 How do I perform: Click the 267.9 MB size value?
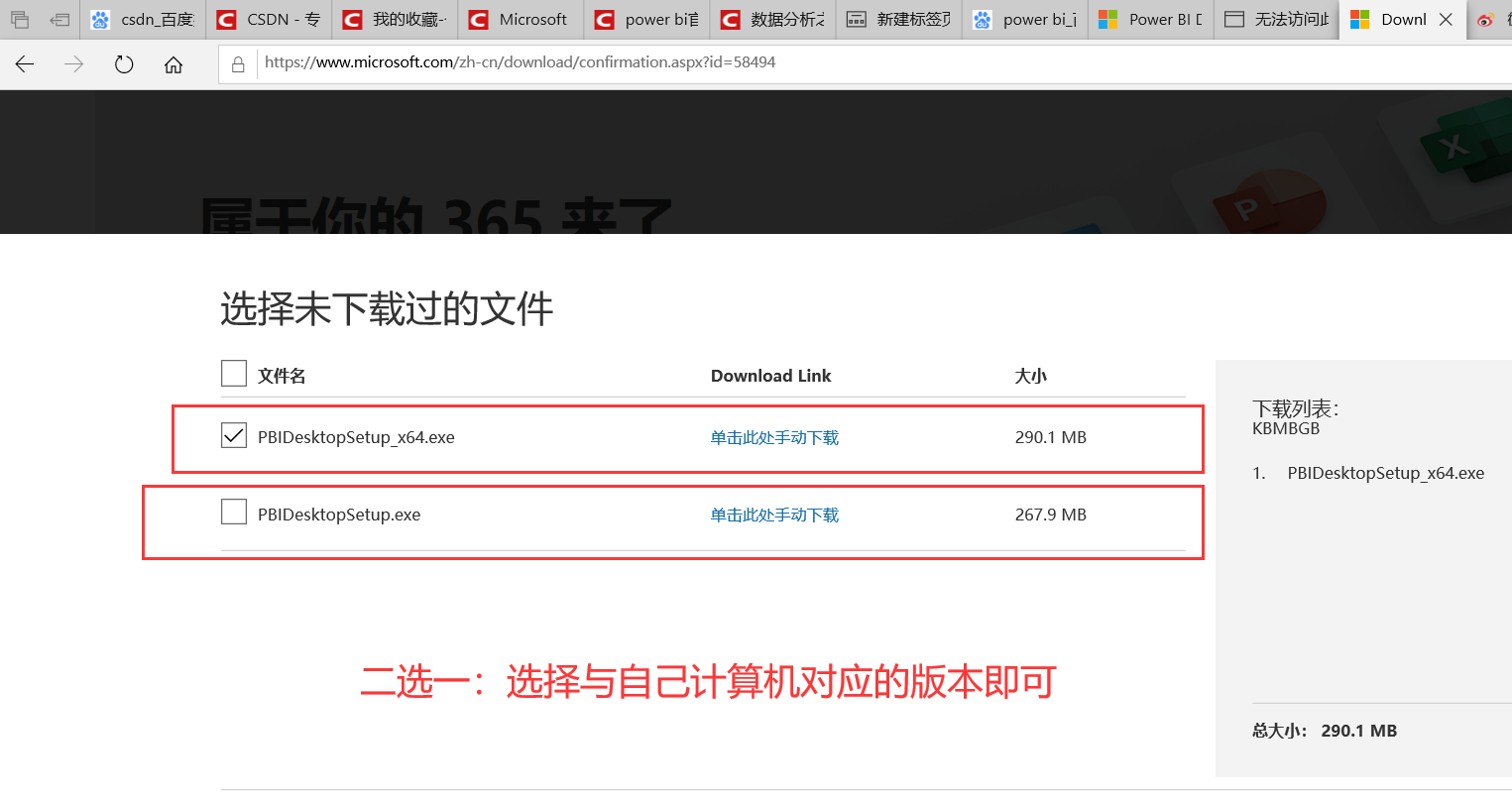[1051, 515]
